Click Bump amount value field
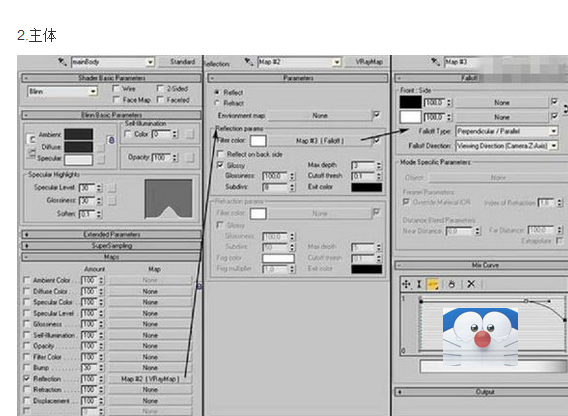 89,367
